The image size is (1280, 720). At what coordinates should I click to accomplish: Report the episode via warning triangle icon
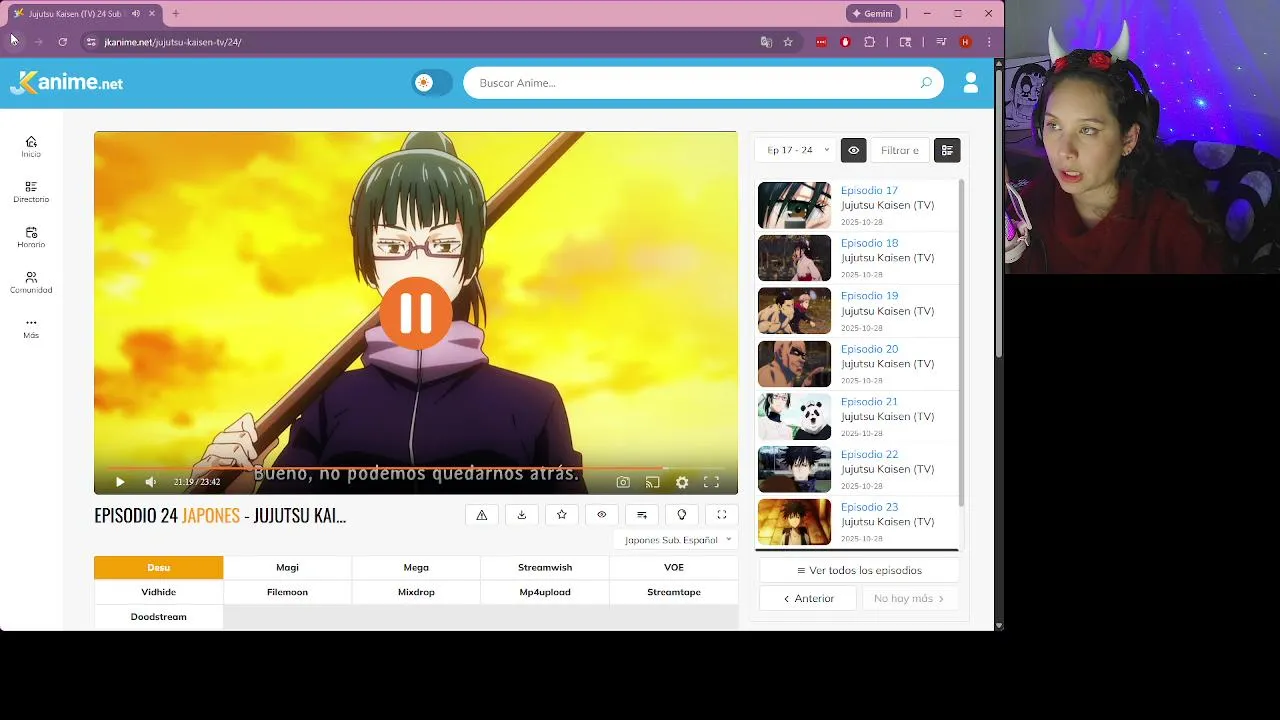[482, 515]
